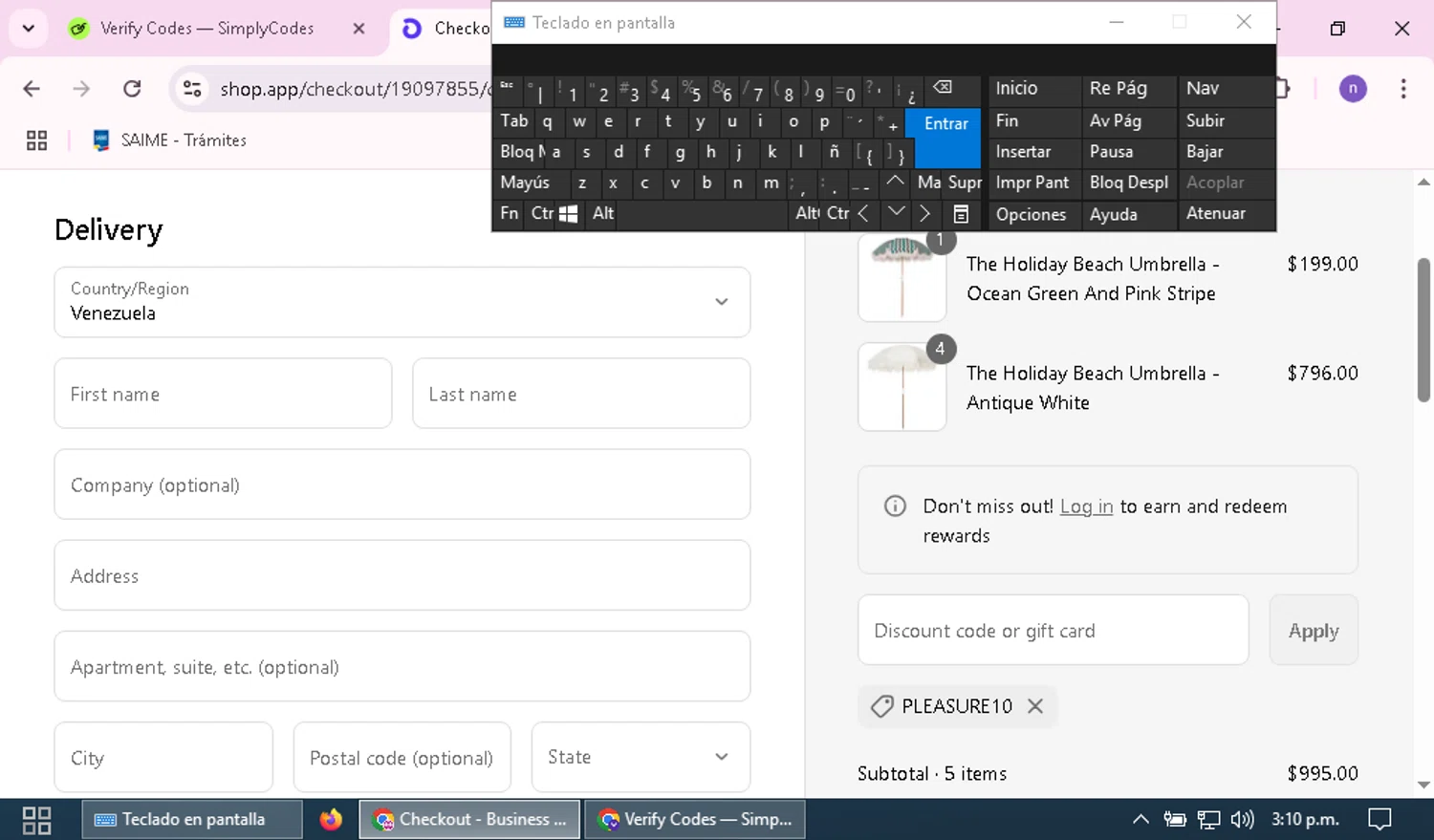Open the tab search dropdown arrow
Viewport: 1434px width, 840px height.
click(29, 28)
